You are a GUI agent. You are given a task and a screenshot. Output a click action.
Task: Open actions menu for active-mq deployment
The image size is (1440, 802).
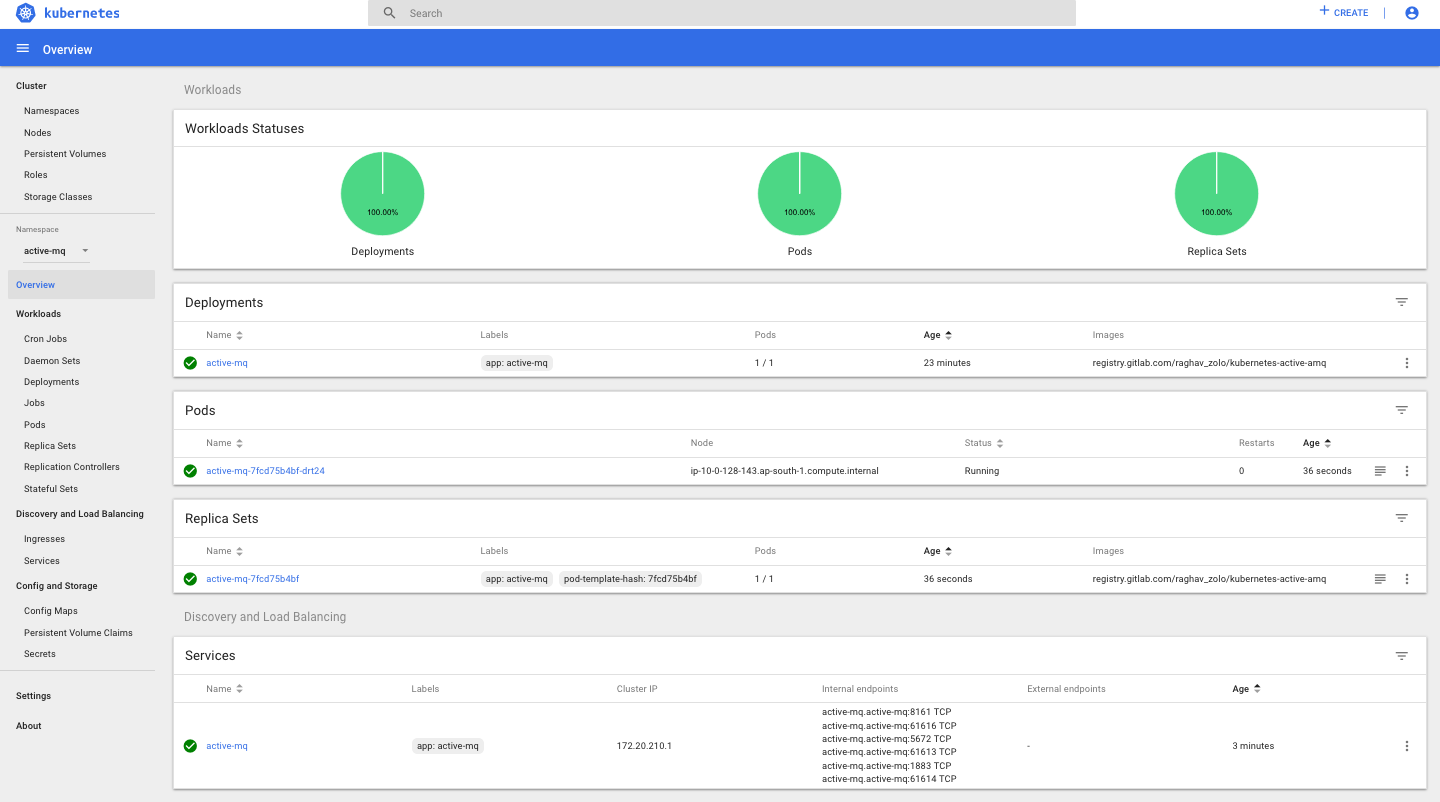(1407, 363)
